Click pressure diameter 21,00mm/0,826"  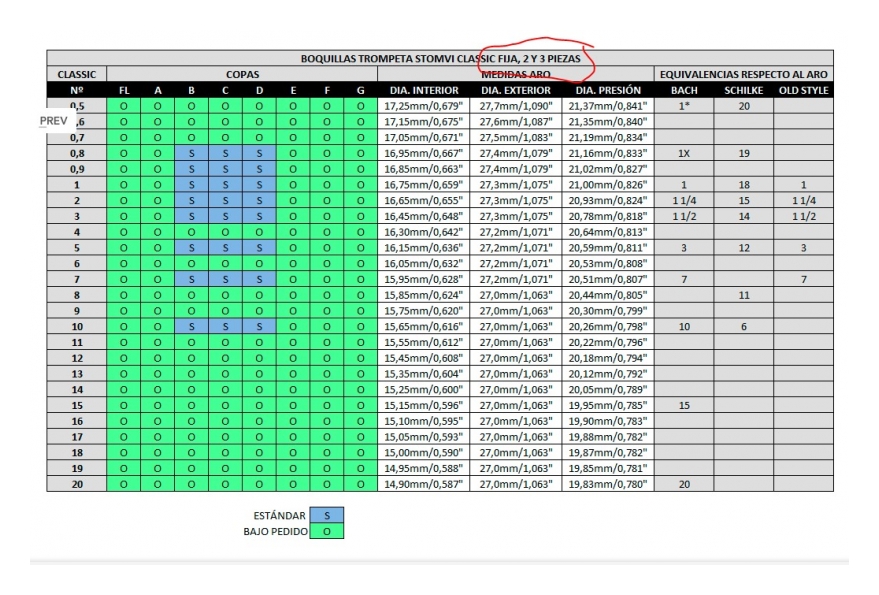click(x=608, y=185)
